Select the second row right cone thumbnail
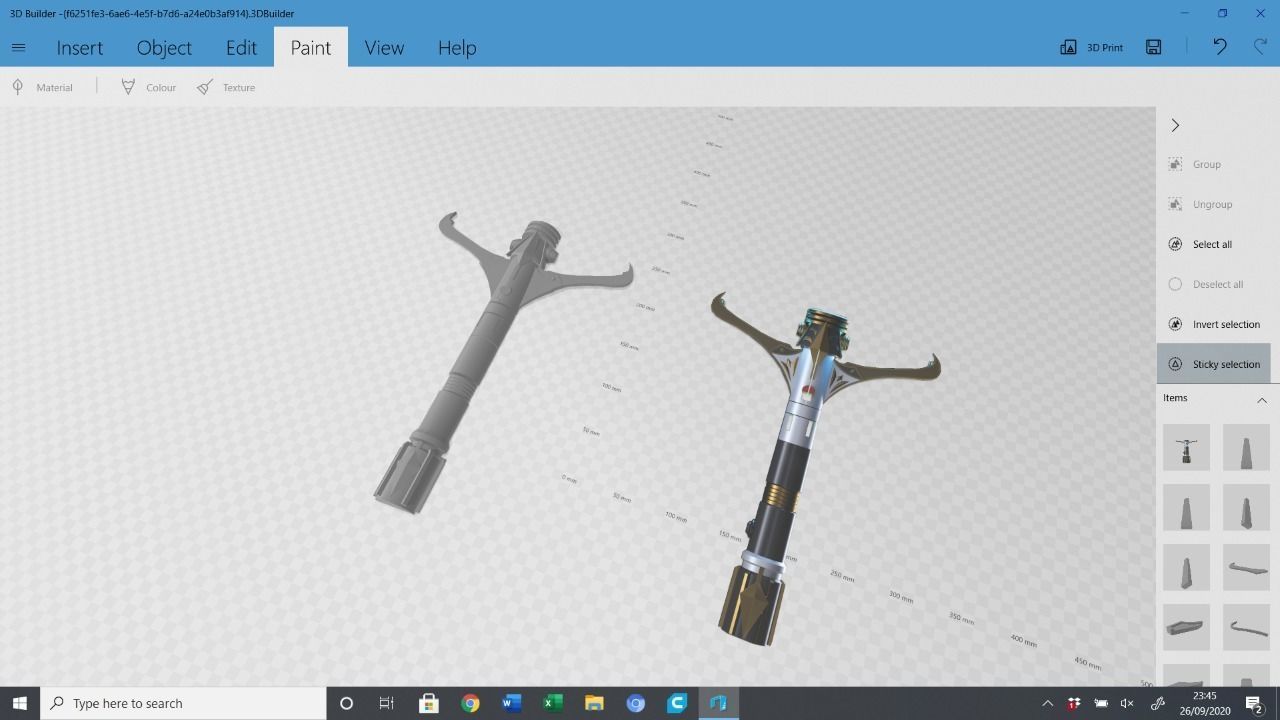The width and height of the screenshot is (1280, 720). tap(1246, 507)
